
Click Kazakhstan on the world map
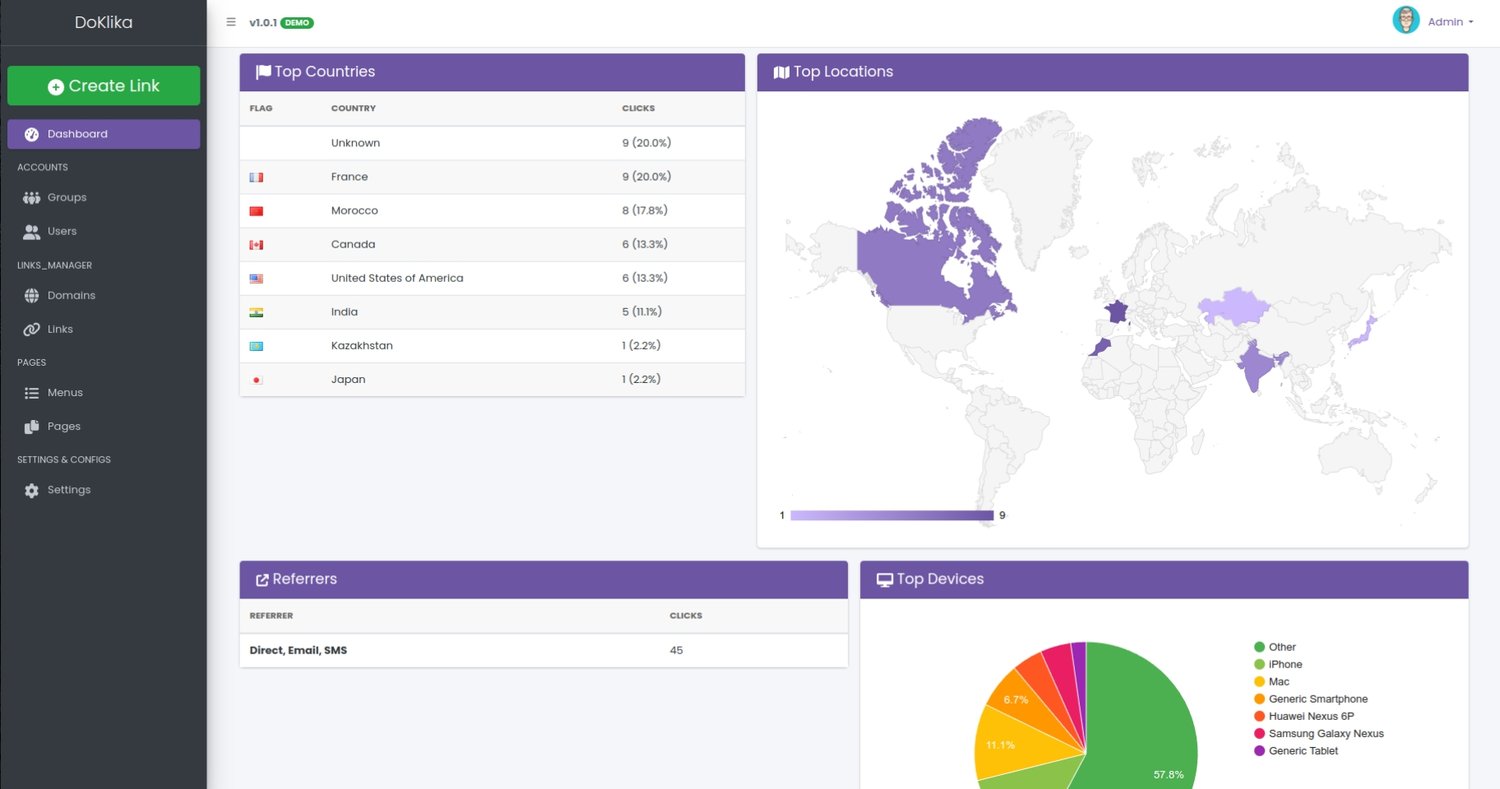[x=1234, y=307]
